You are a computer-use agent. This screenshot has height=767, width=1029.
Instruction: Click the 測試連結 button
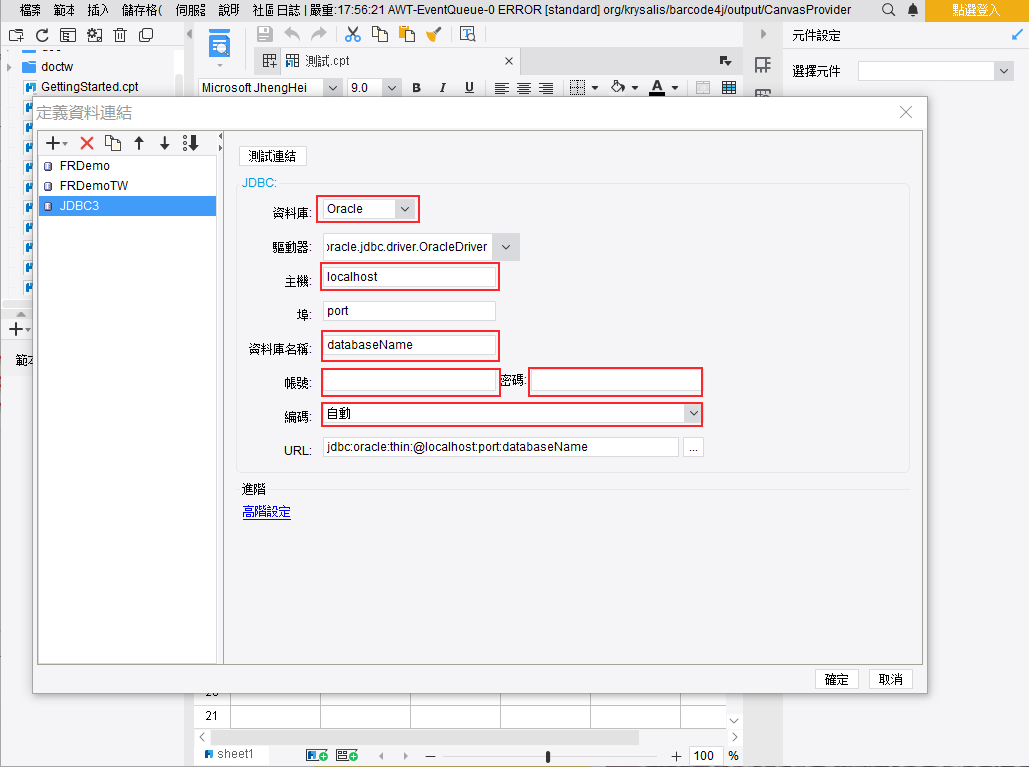pyautogui.click(x=271, y=156)
